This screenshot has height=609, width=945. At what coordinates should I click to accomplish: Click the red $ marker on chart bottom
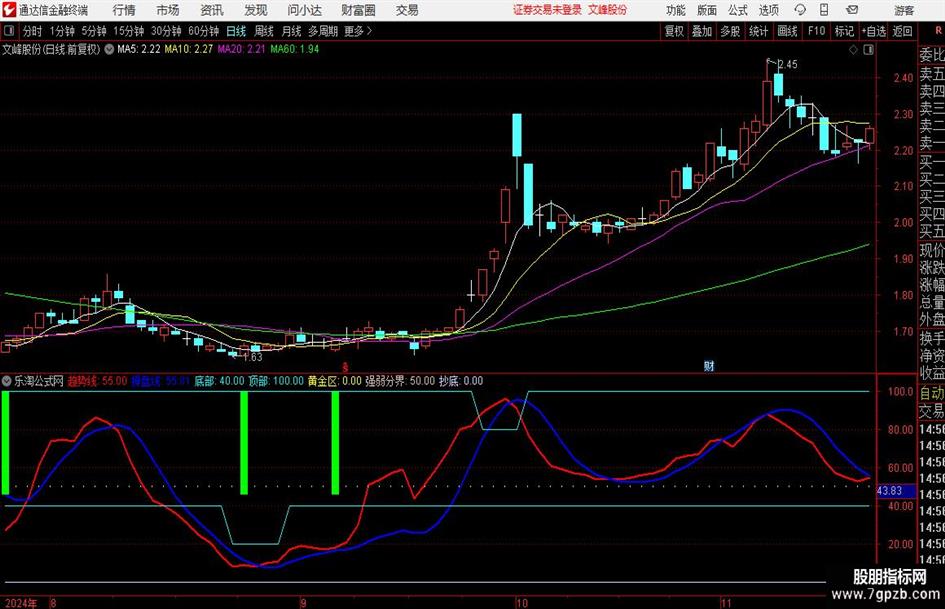(345, 366)
